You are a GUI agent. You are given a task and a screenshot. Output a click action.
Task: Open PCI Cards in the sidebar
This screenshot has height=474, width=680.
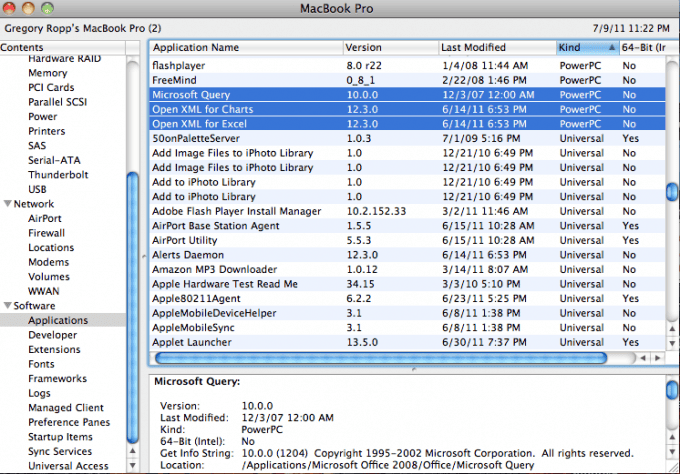coord(51,87)
